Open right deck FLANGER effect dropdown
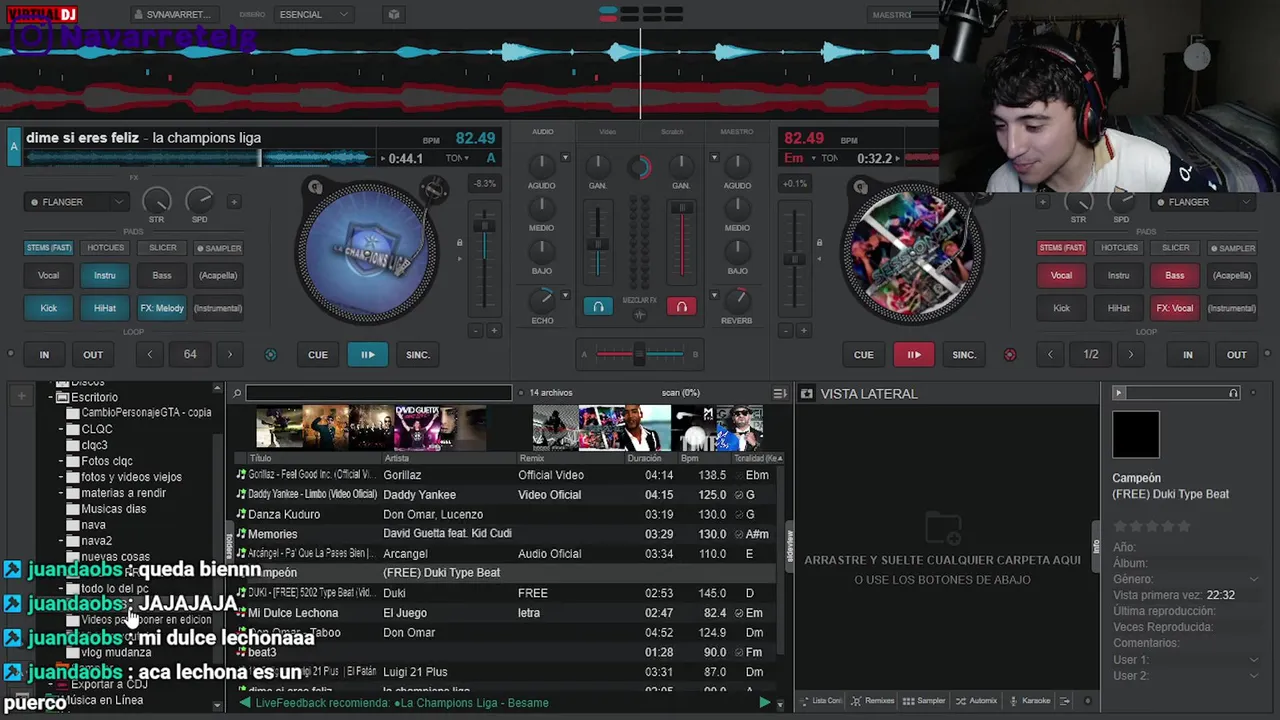 click(x=1245, y=202)
